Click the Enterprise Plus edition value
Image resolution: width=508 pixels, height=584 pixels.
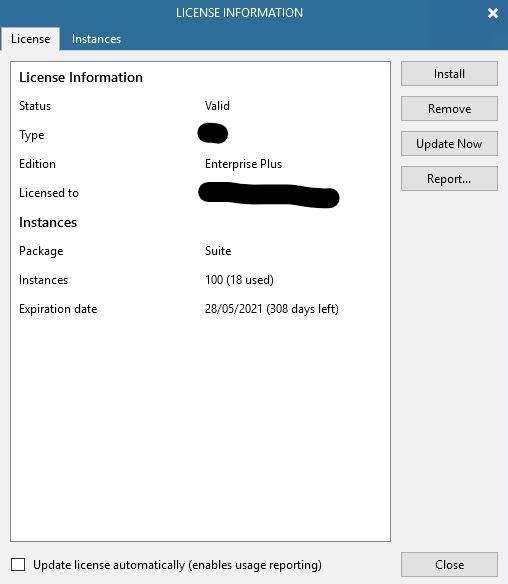coord(243,164)
